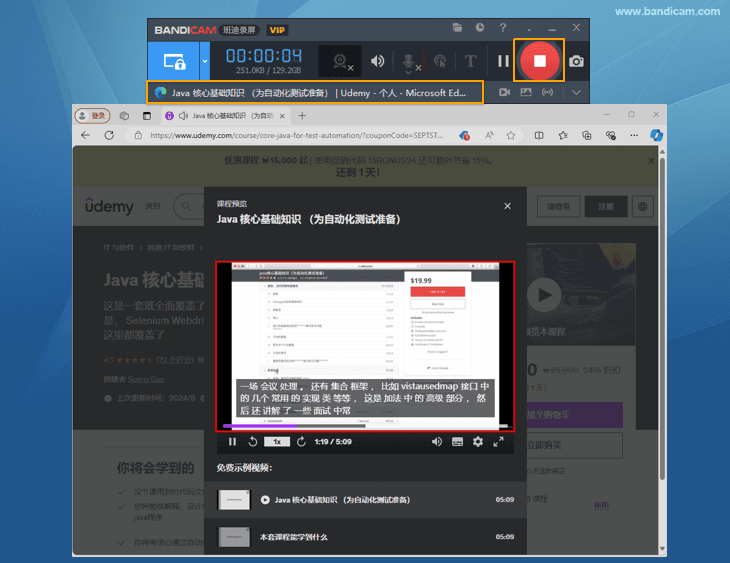The image size is (730, 563).
Task: Open Edge favorites list icon
Action: pos(563,135)
